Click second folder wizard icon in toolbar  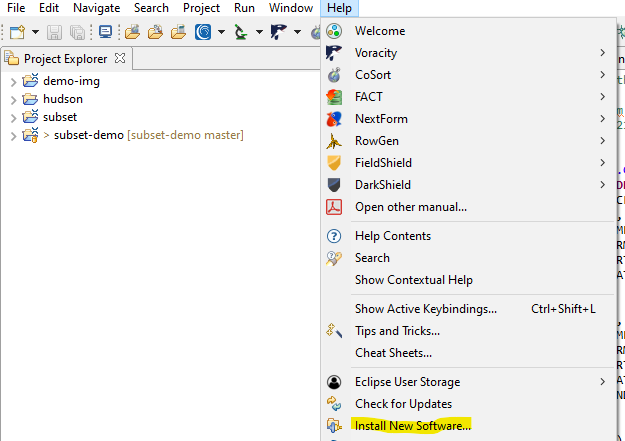(x=155, y=32)
